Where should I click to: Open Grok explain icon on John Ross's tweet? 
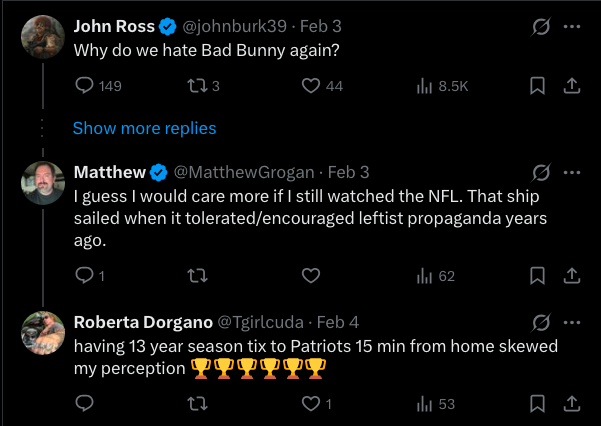pyautogui.click(x=541, y=26)
